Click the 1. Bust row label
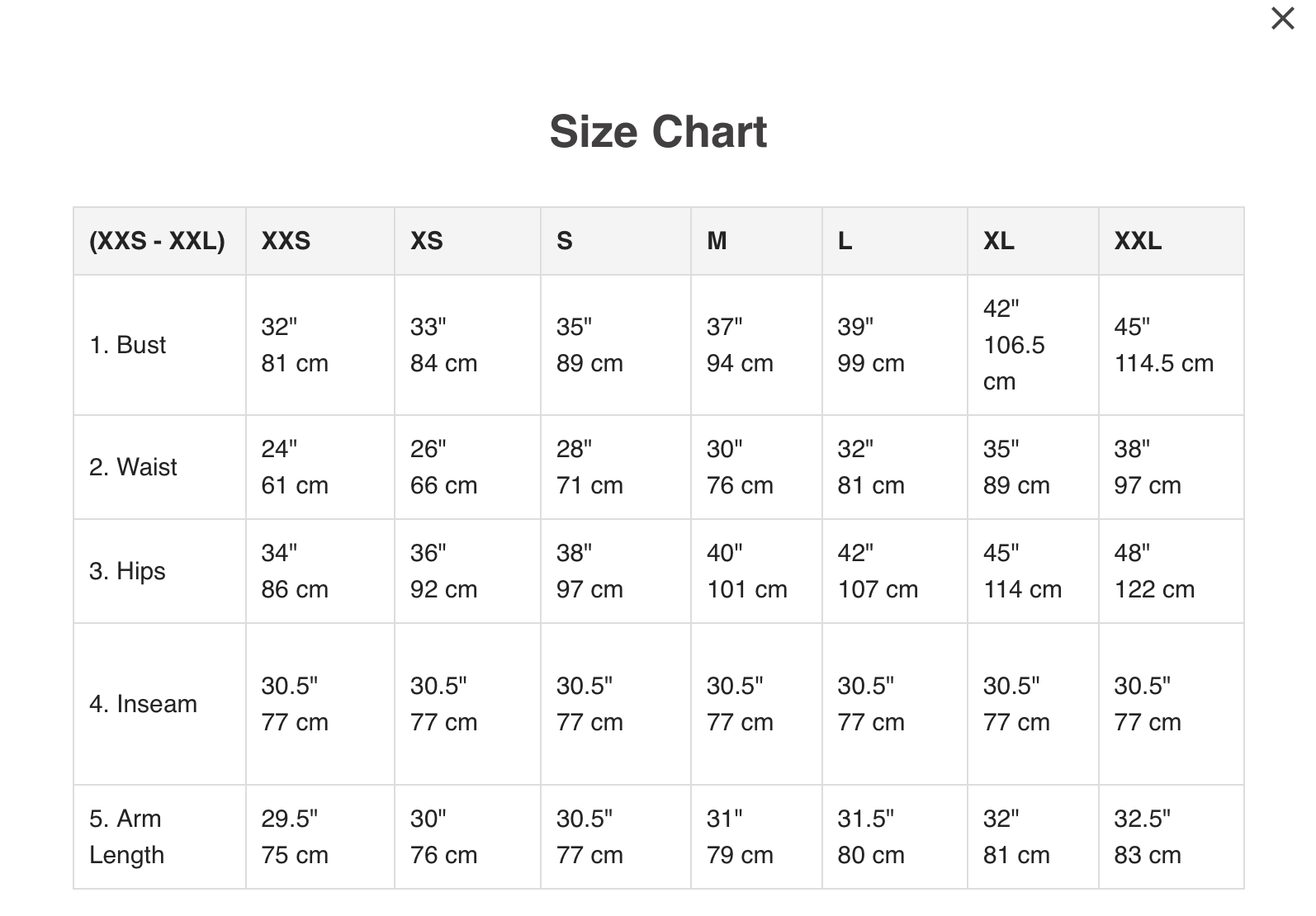 click(127, 345)
